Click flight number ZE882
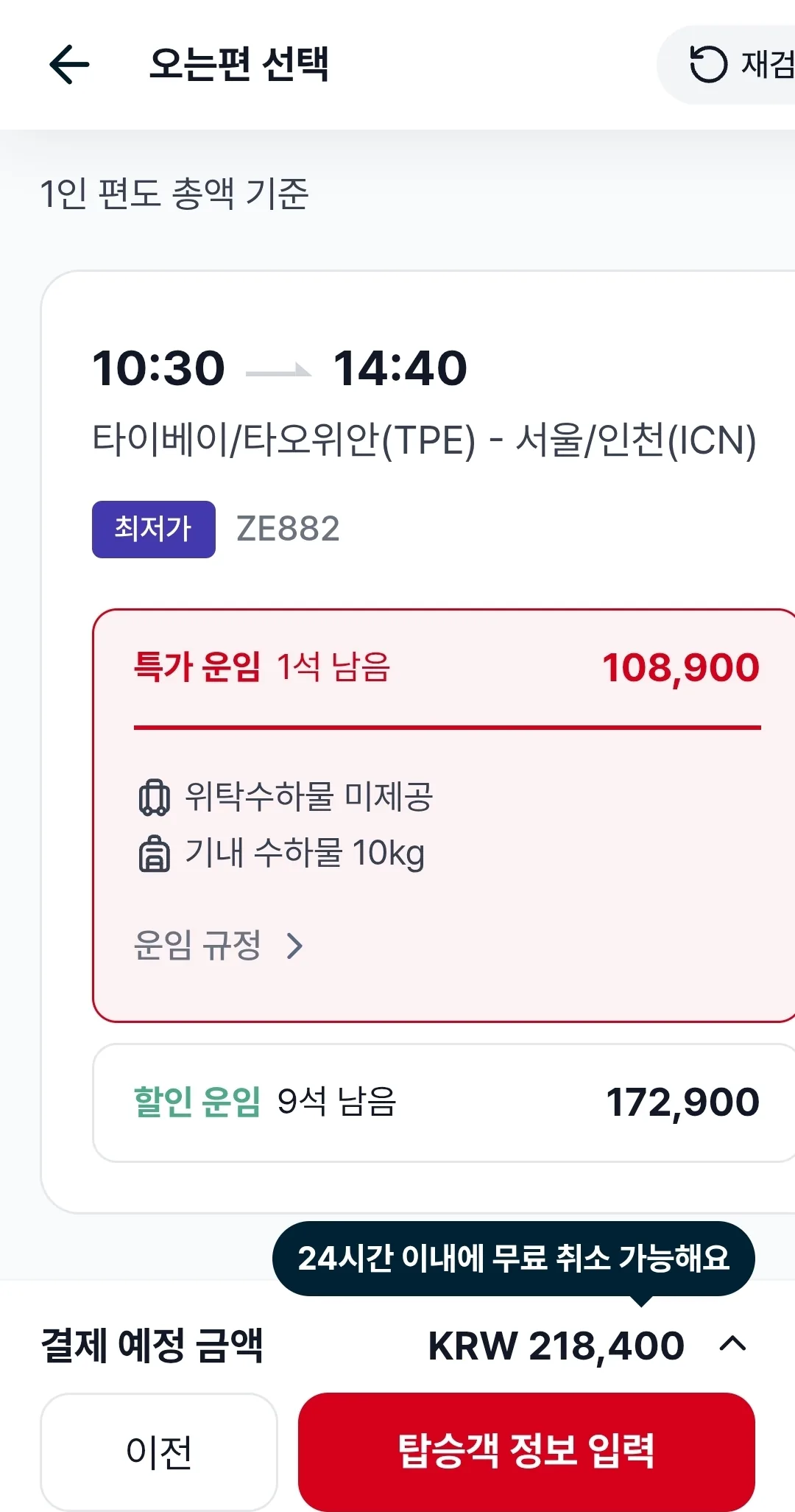795x1512 pixels. pos(288,530)
